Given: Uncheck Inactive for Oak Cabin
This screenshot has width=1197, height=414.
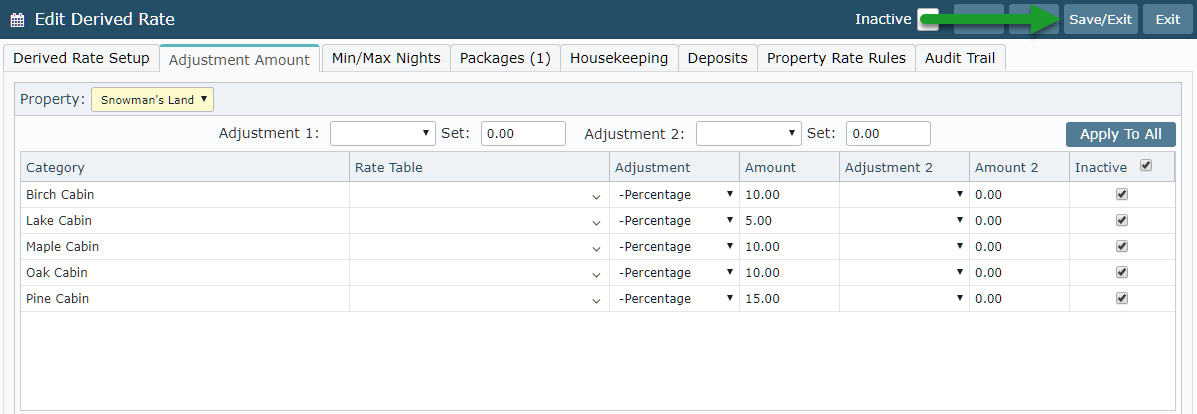Looking at the screenshot, I should click(1121, 272).
